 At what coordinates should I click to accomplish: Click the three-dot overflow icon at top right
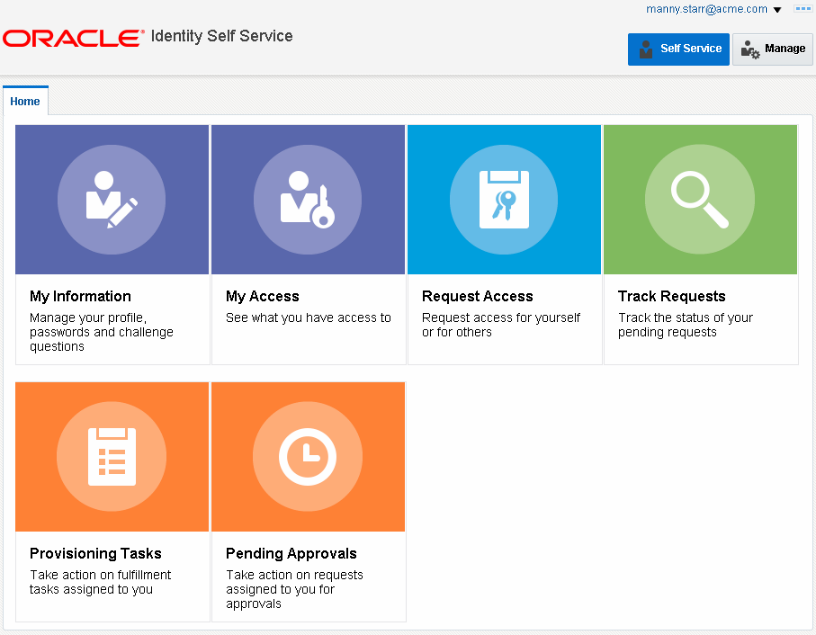point(802,9)
